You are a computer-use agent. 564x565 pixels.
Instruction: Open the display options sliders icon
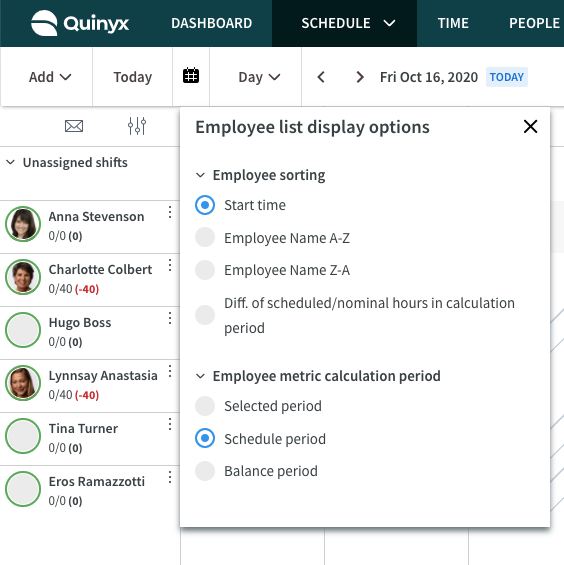click(137, 126)
